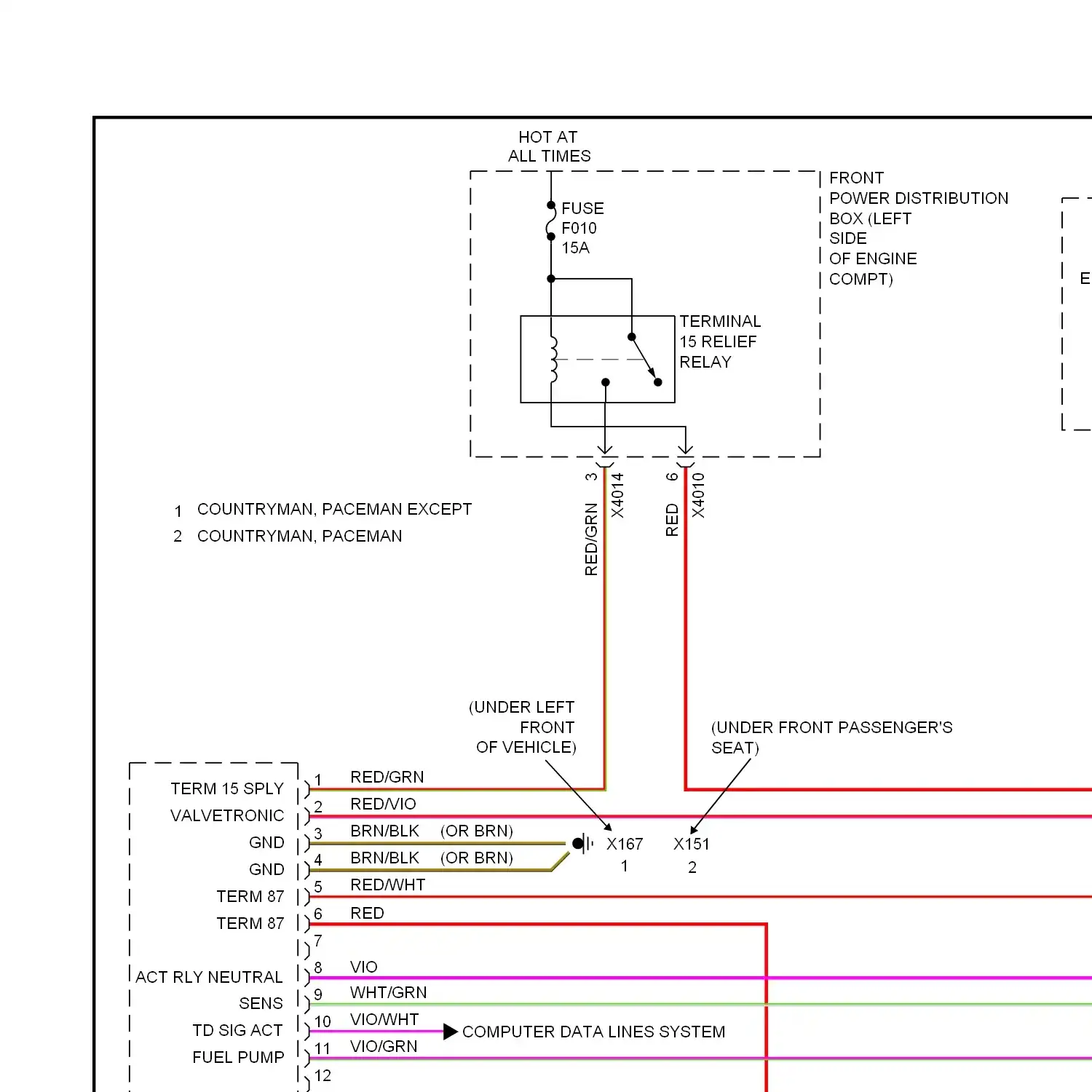
Task: Follow COMPUTER DATA LINES SYSTEM reference
Action: (x=593, y=1032)
